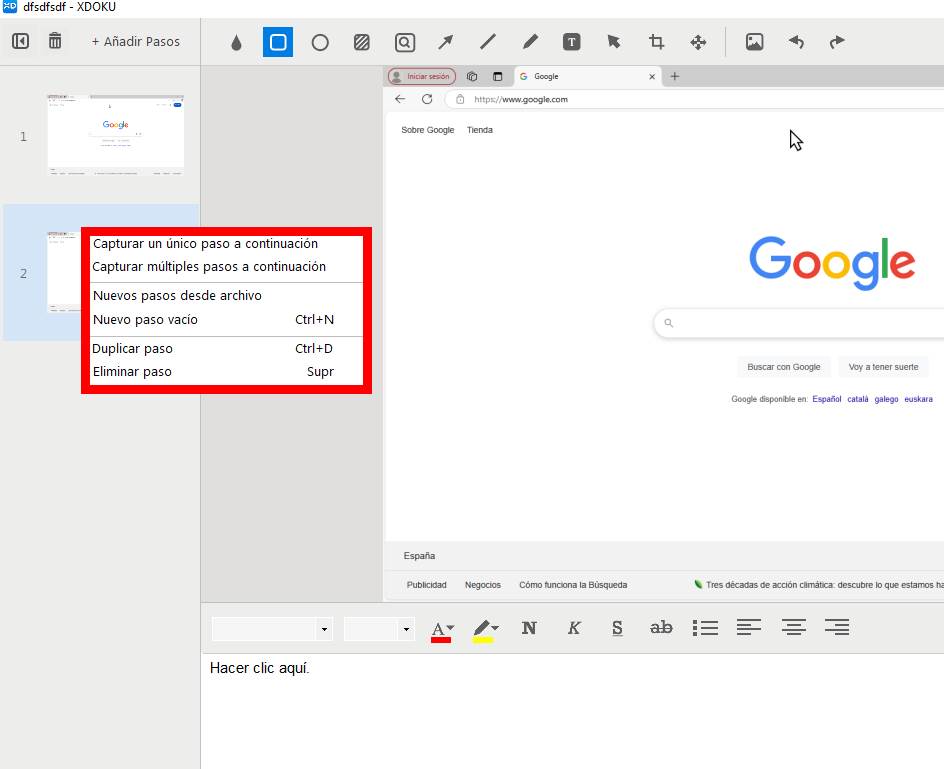The image size is (944, 769).
Task: Toggle bold formatting (N)
Action: 529,628
